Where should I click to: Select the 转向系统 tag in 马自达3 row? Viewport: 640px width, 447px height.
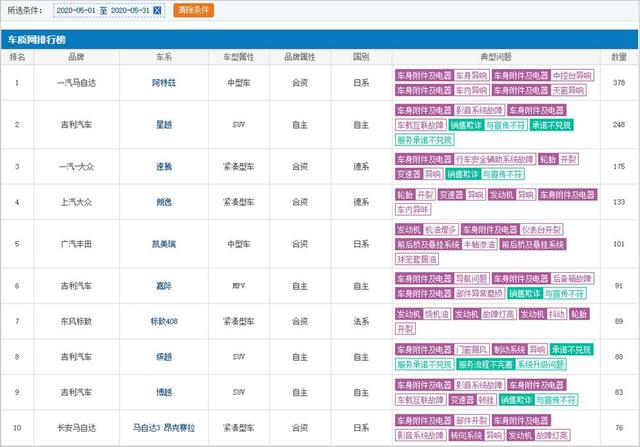(466, 436)
